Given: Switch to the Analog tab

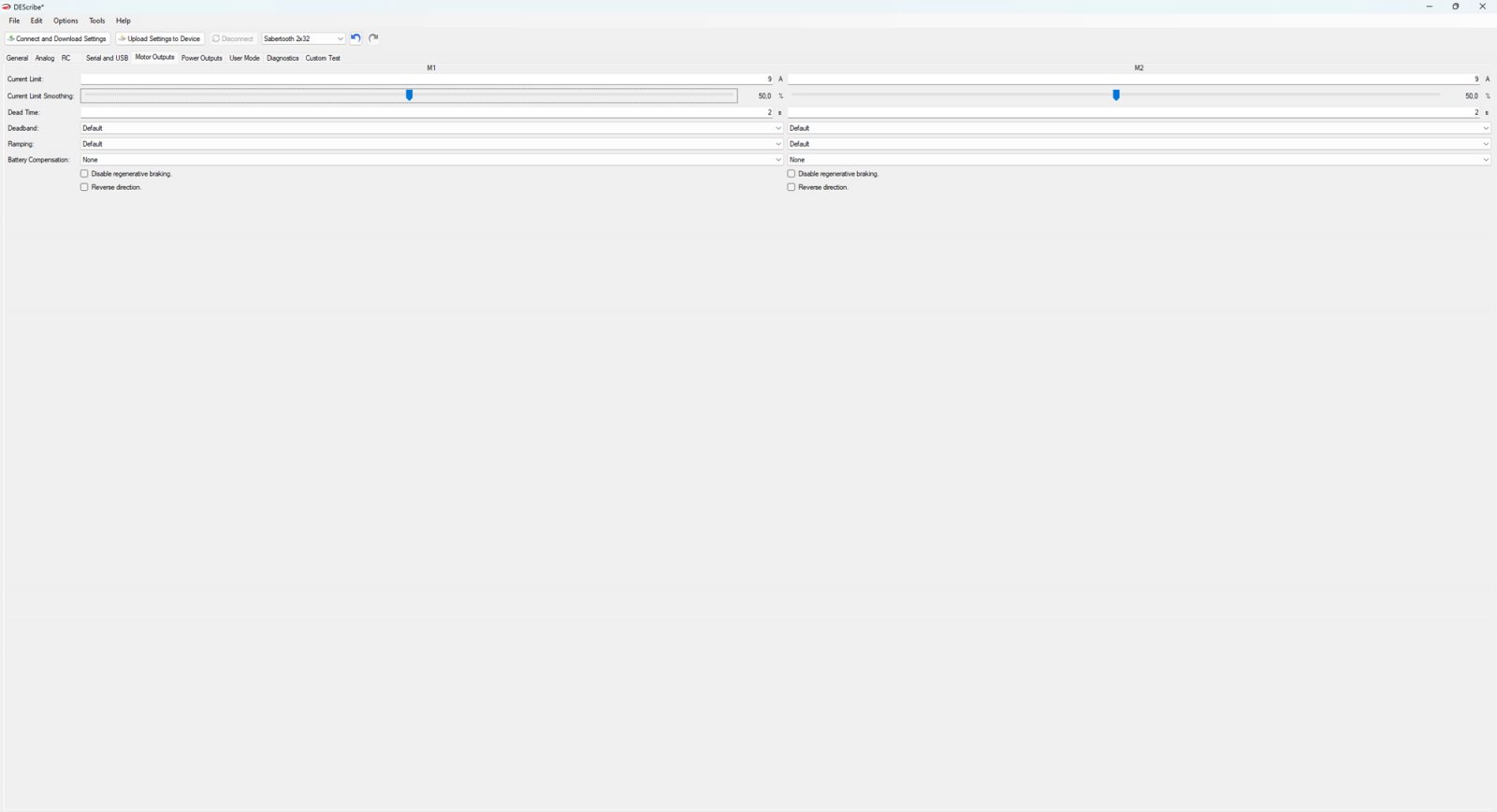Looking at the screenshot, I should coord(45,58).
